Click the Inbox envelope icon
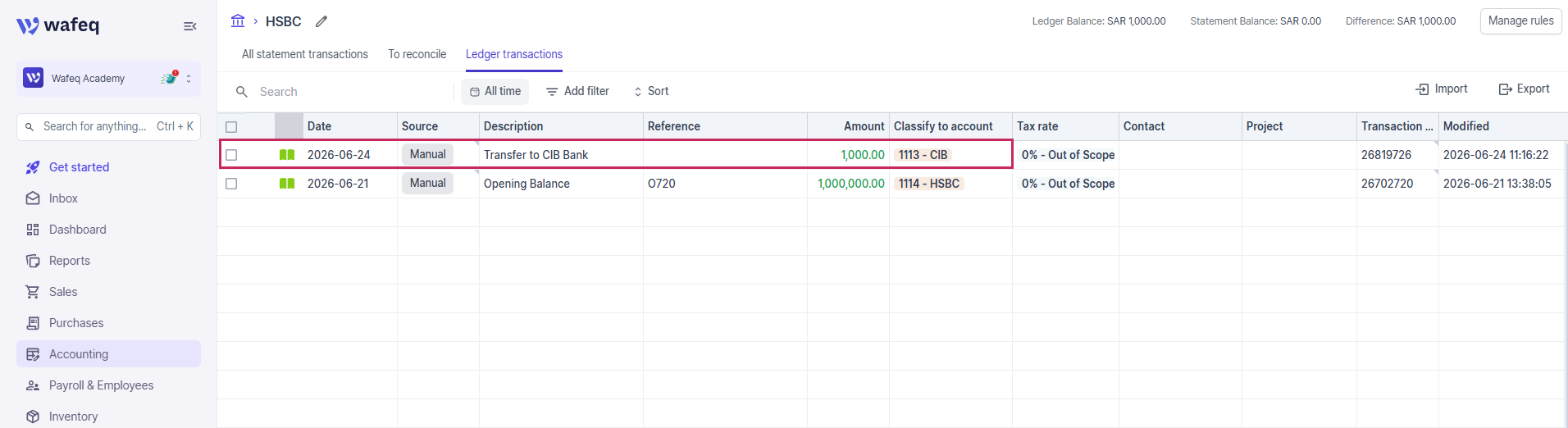 pos(33,198)
